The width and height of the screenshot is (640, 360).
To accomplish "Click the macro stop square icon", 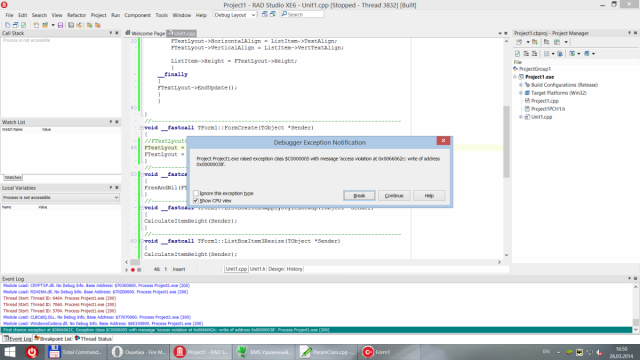I will (x=139, y=269).
